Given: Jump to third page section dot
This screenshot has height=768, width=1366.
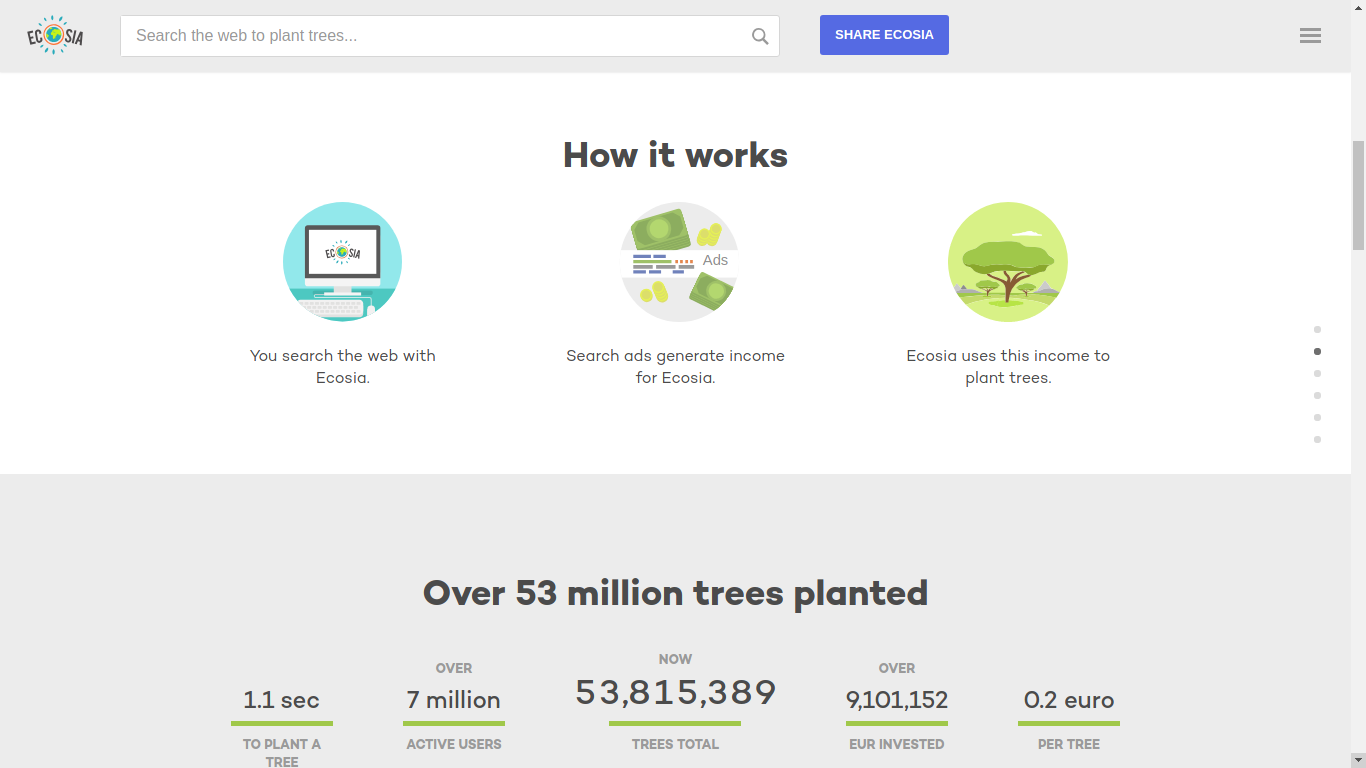Looking at the screenshot, I should pos(1317,373).
